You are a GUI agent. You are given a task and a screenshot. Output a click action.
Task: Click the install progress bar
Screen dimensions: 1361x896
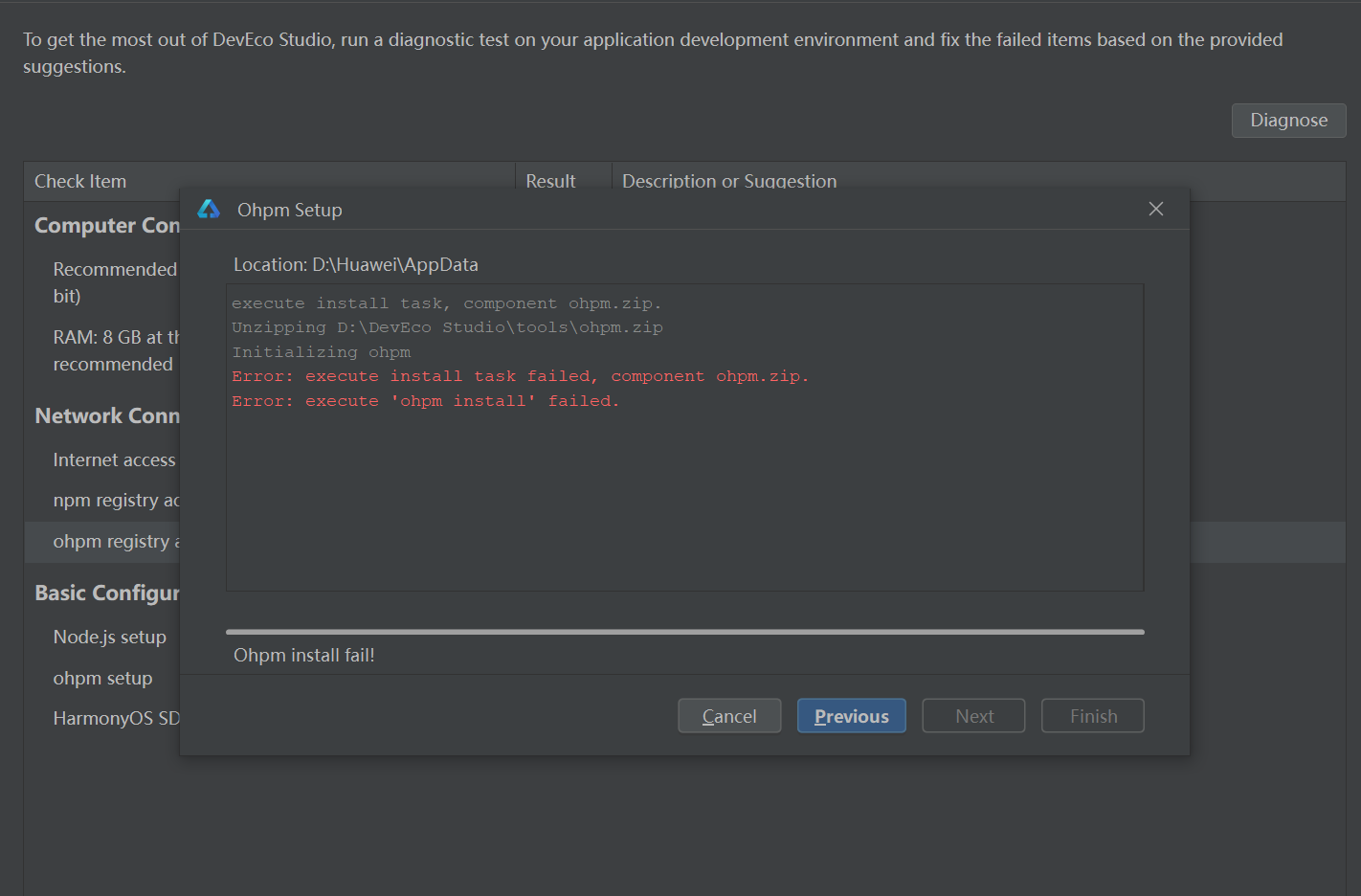[684, 632]
